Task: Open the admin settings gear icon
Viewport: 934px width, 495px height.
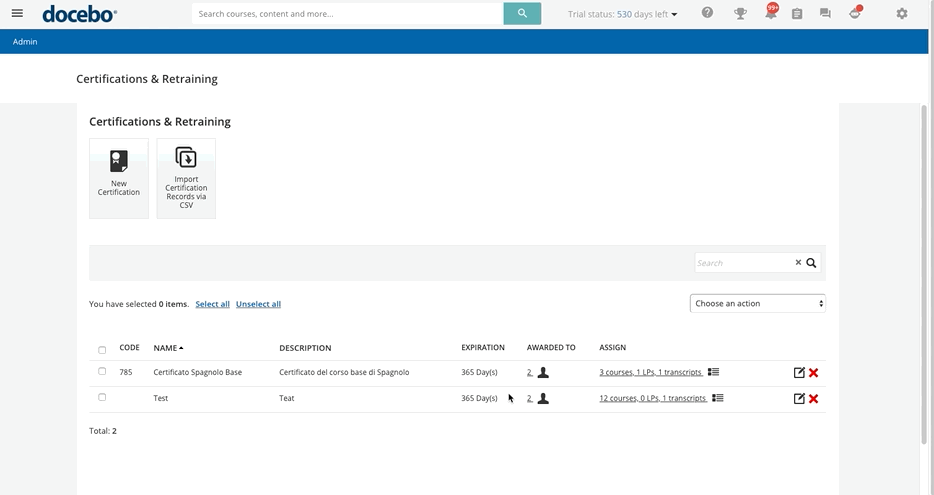Action: click(x=902, y=13)
